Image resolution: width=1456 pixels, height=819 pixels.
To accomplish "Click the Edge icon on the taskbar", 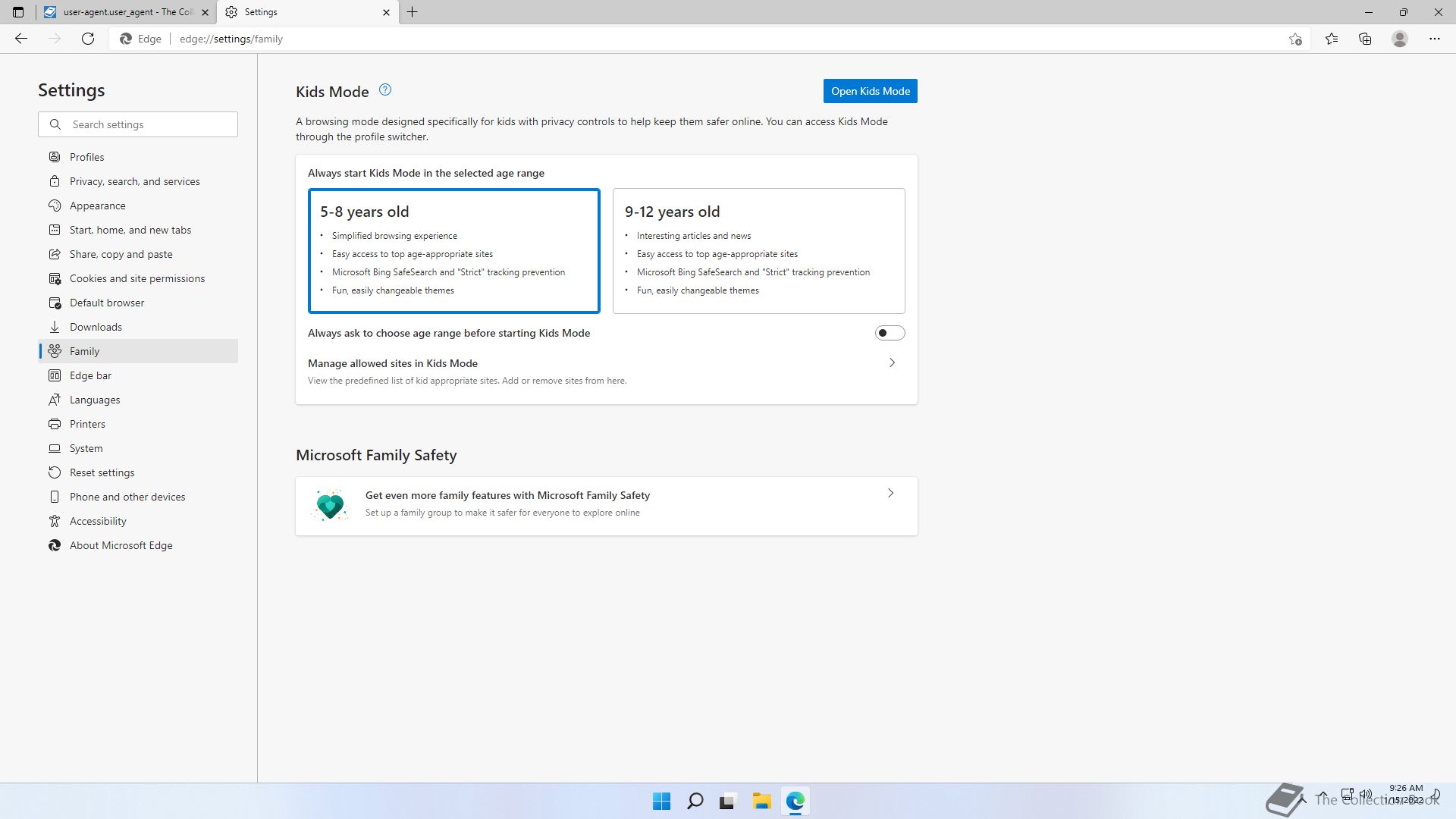I will tap(795, 801).
